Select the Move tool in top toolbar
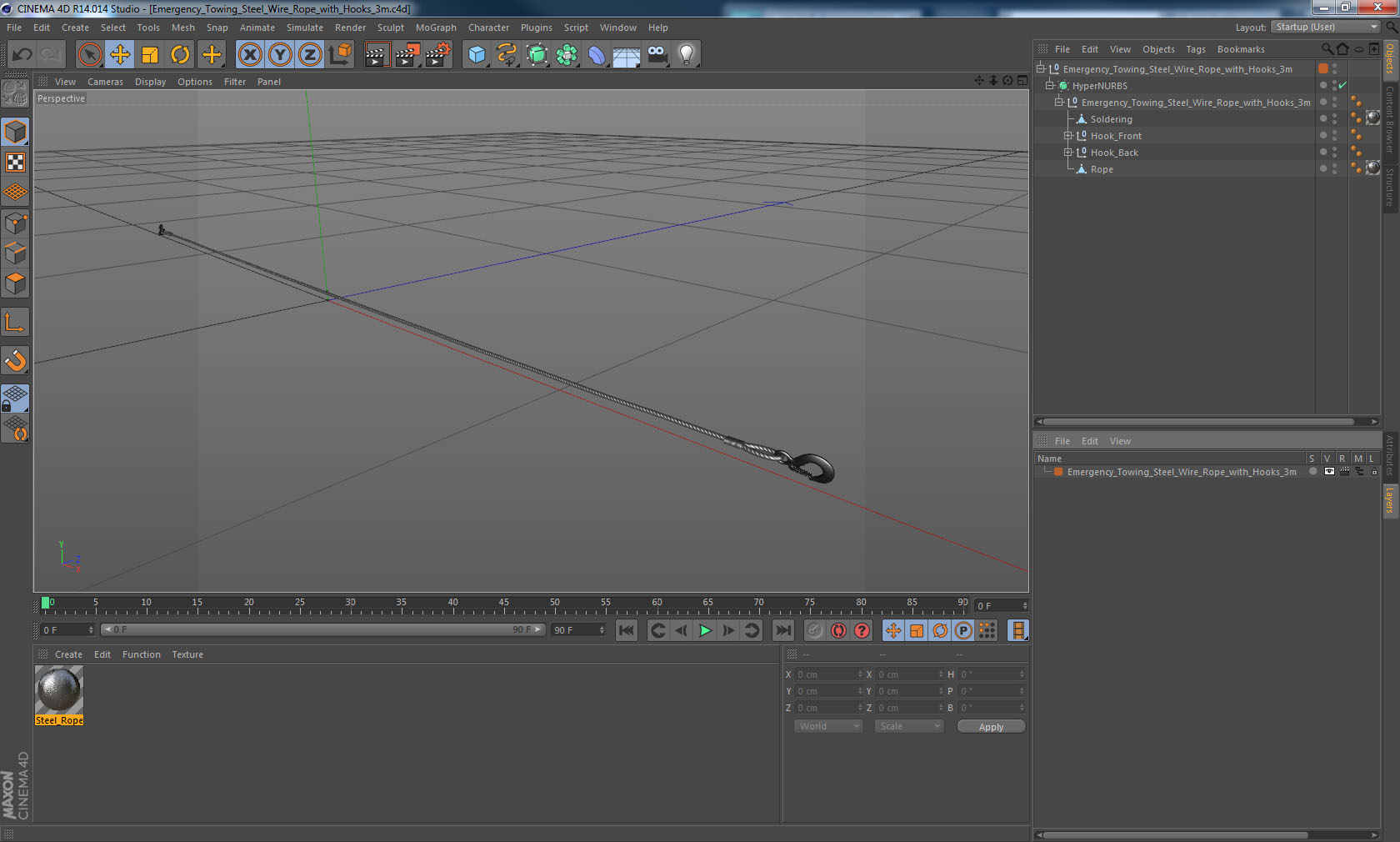 (x=120, y=55)
